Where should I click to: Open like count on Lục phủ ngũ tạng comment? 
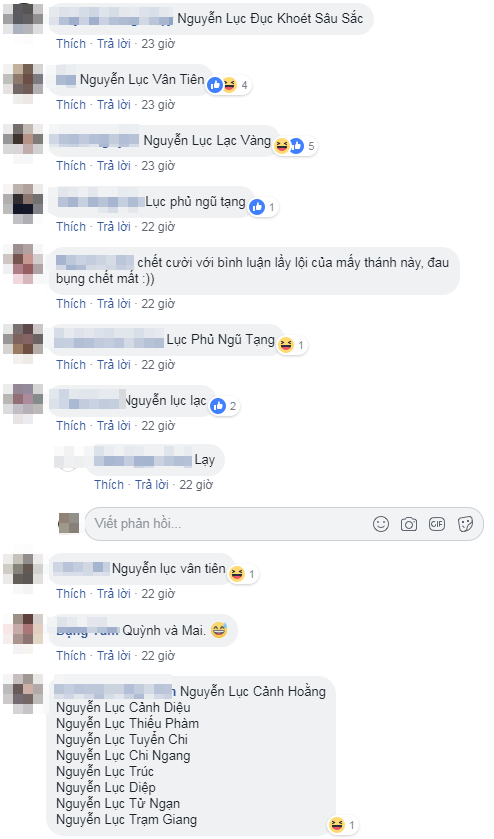coord(263,207)
